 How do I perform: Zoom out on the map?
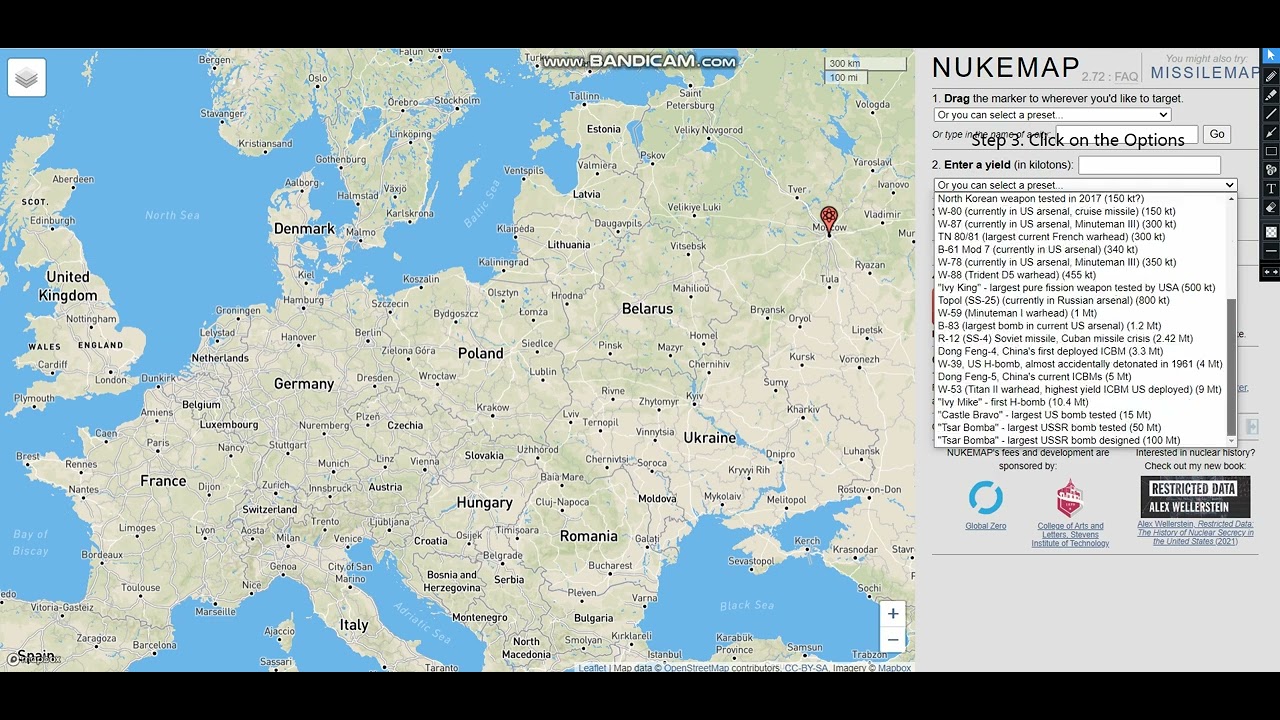[893, 640]
